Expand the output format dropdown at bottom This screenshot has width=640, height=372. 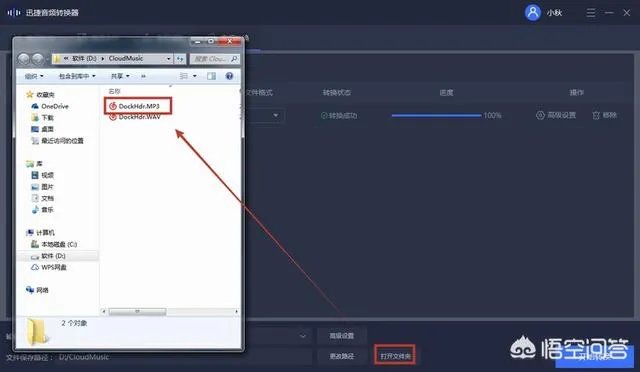303,336
